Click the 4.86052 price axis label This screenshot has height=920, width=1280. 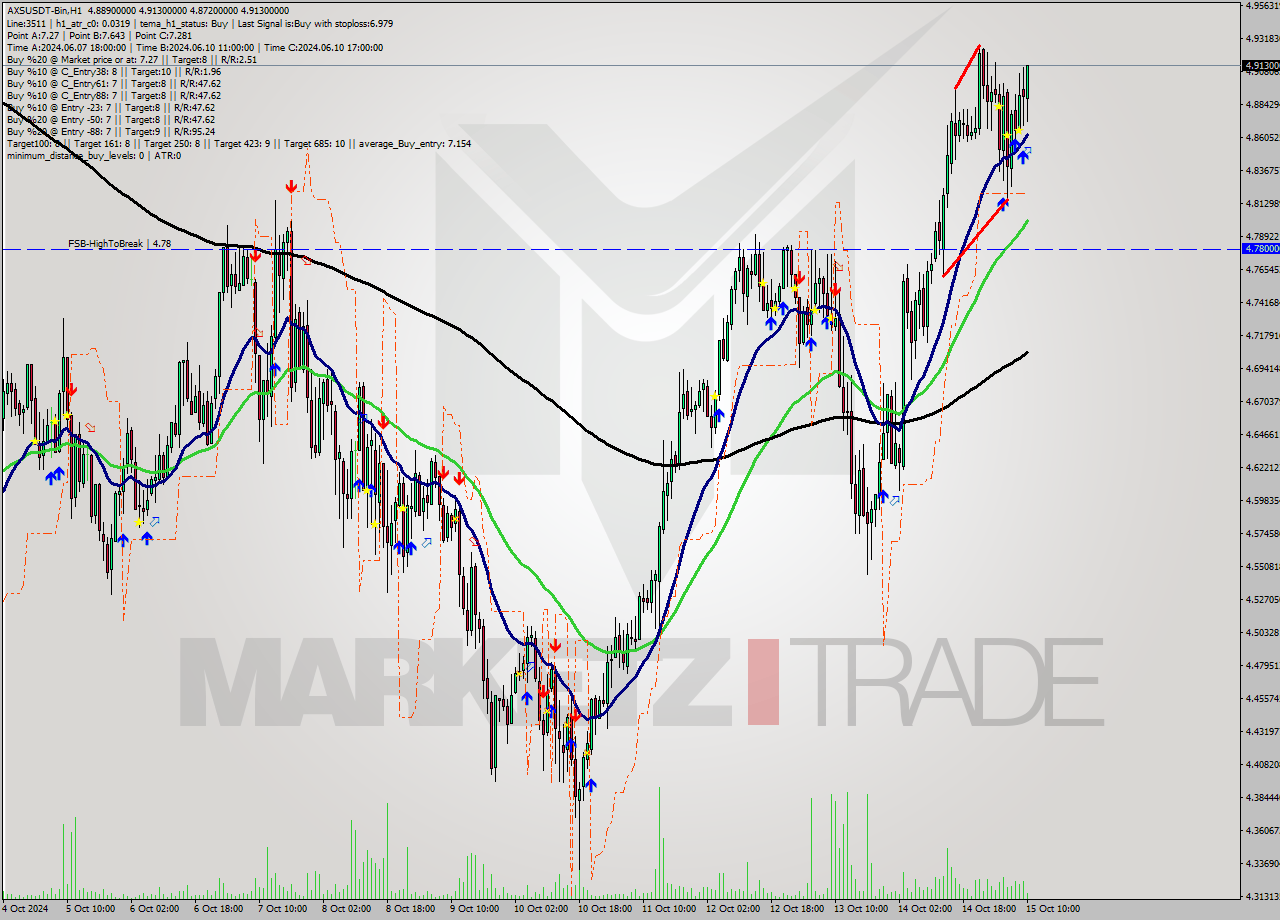1261,137
